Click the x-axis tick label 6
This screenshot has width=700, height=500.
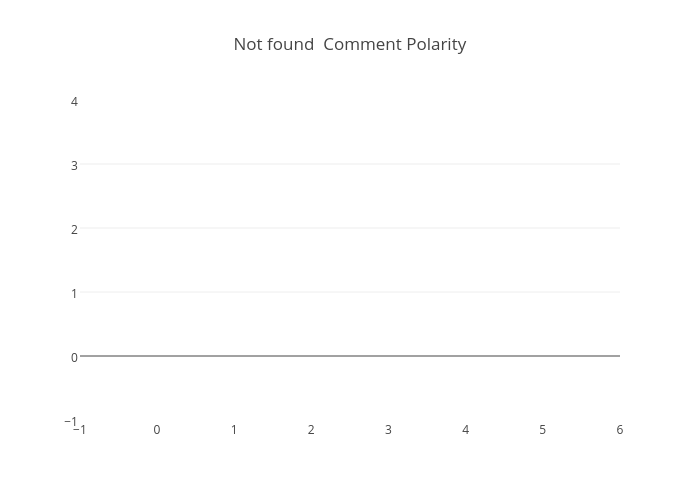click(x=620, y=430)
